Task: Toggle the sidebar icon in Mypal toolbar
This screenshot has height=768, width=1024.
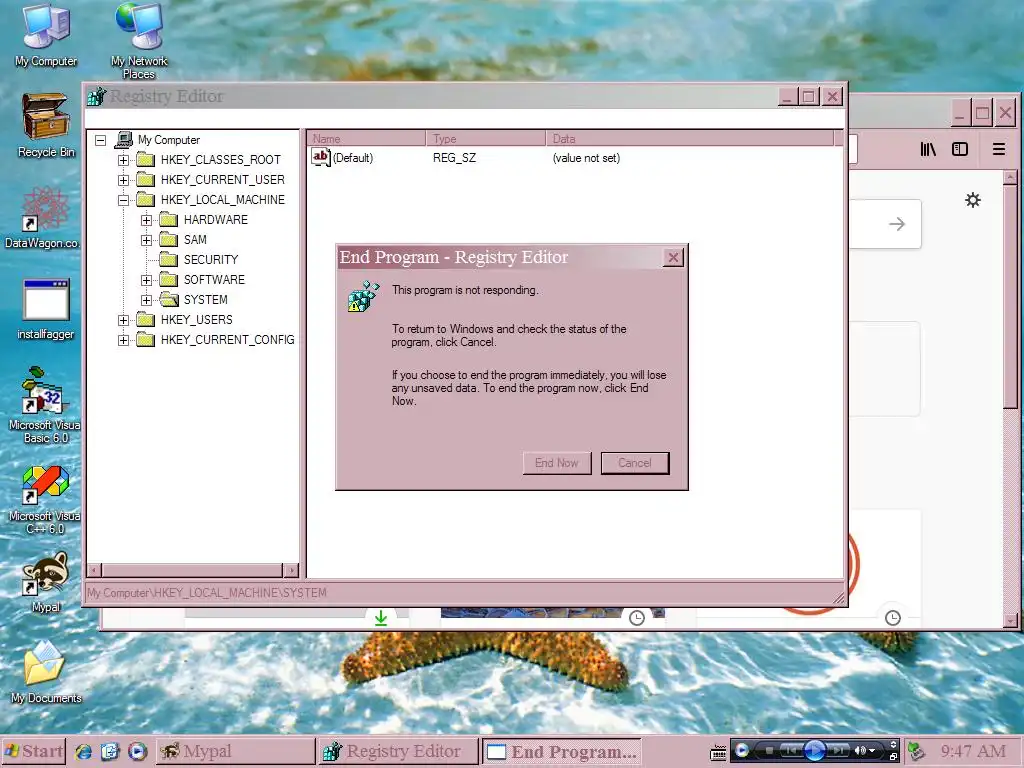Action: [959, 150]
